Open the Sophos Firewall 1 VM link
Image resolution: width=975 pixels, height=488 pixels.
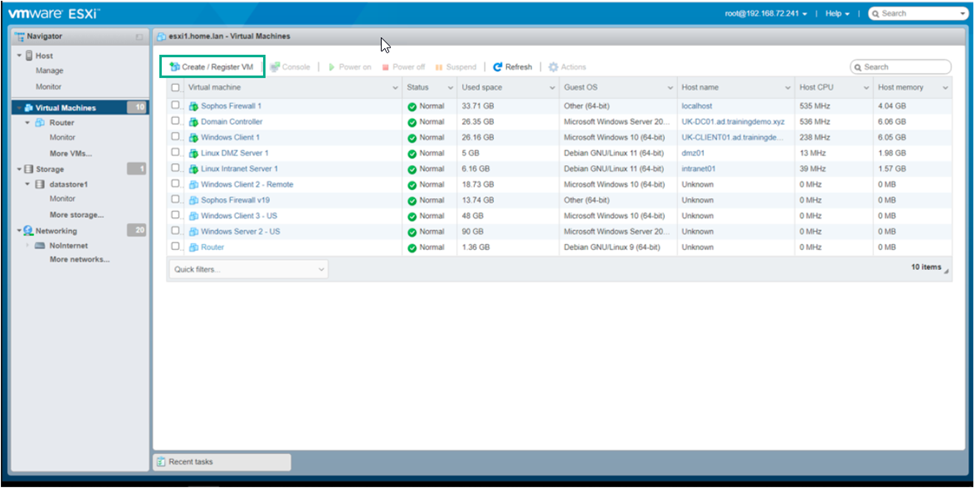[231, 106]
